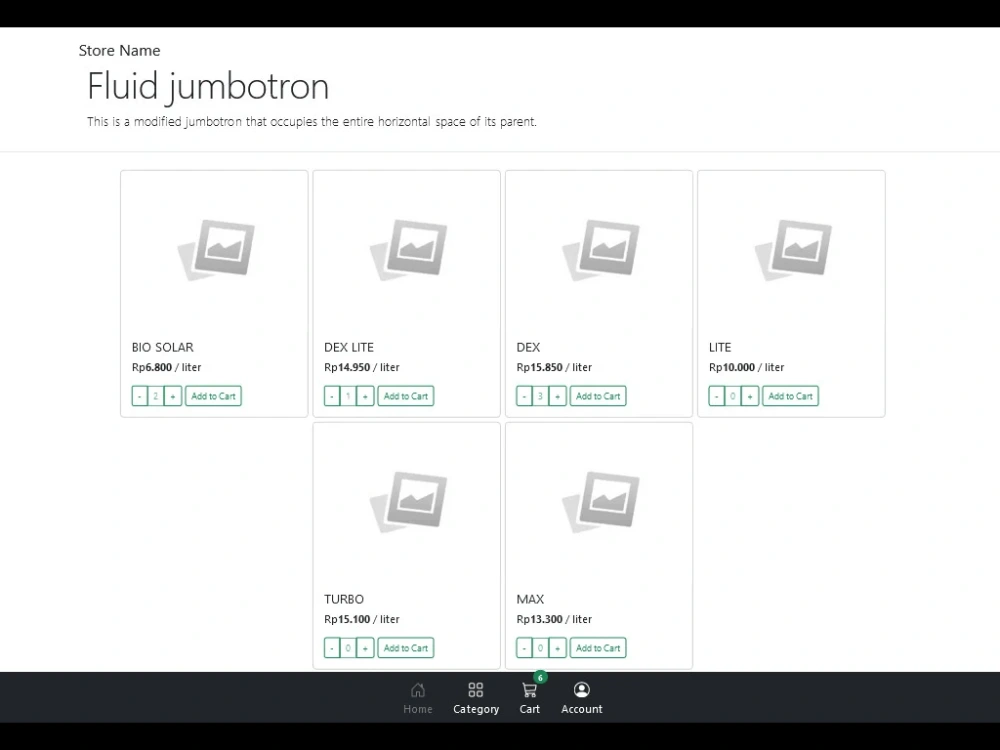Decrease MAX quantity with minus
The height and width of the screenshot is (750, 1000).
[x=524, y=648]
